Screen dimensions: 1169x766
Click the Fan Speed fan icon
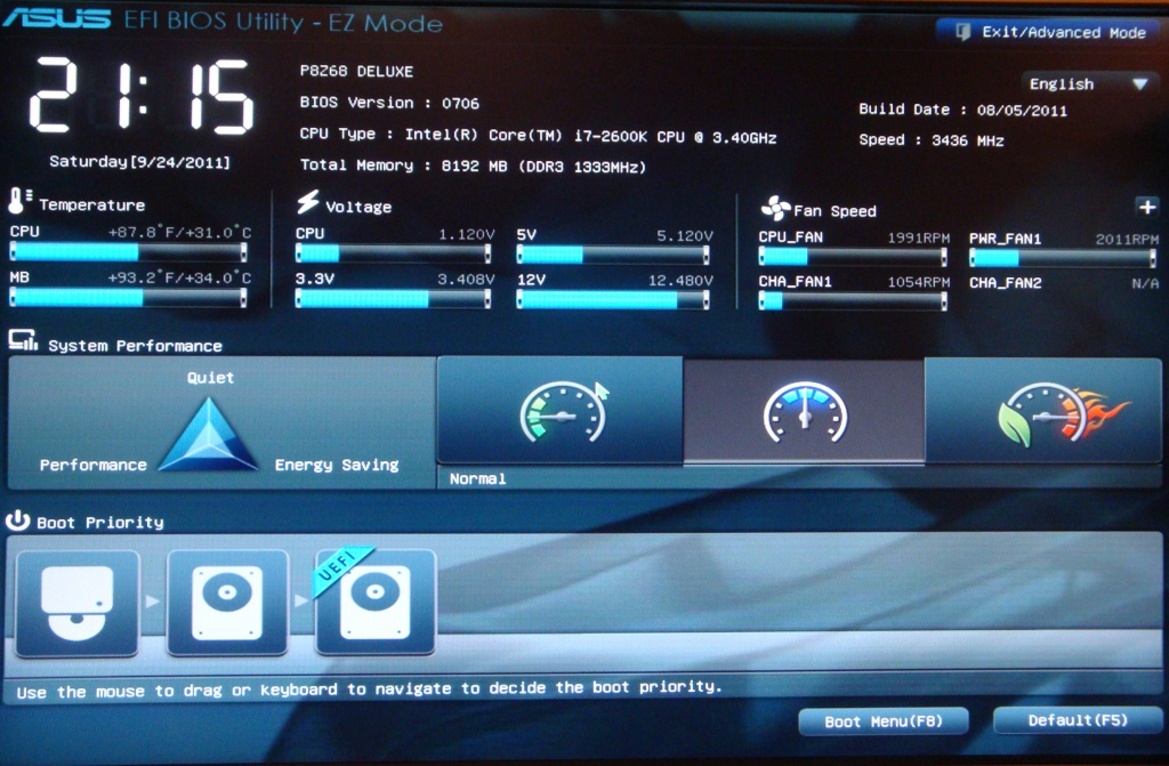pos(775,208)
